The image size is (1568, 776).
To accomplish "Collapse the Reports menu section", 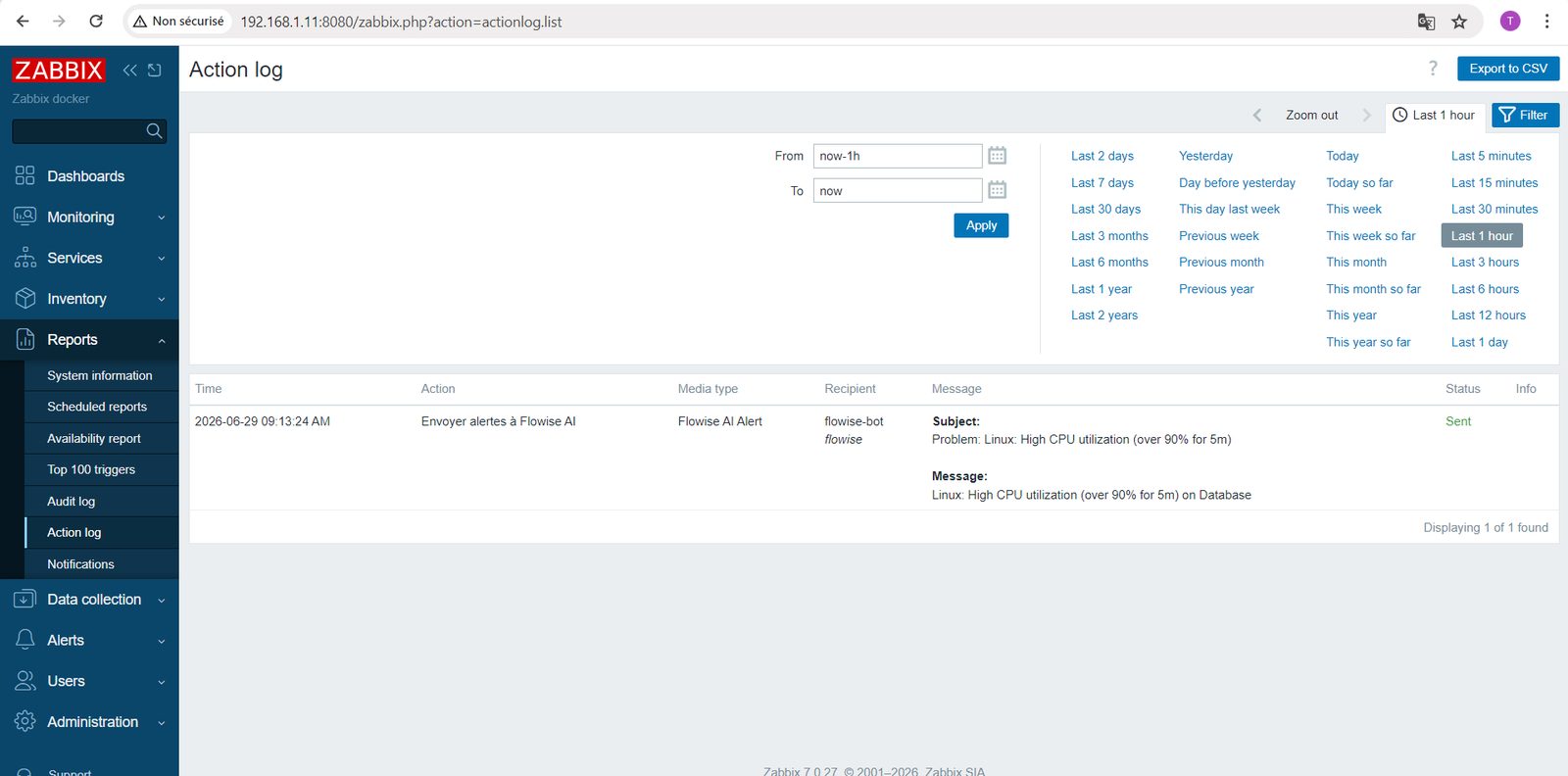I will click(x=89, y=340).
